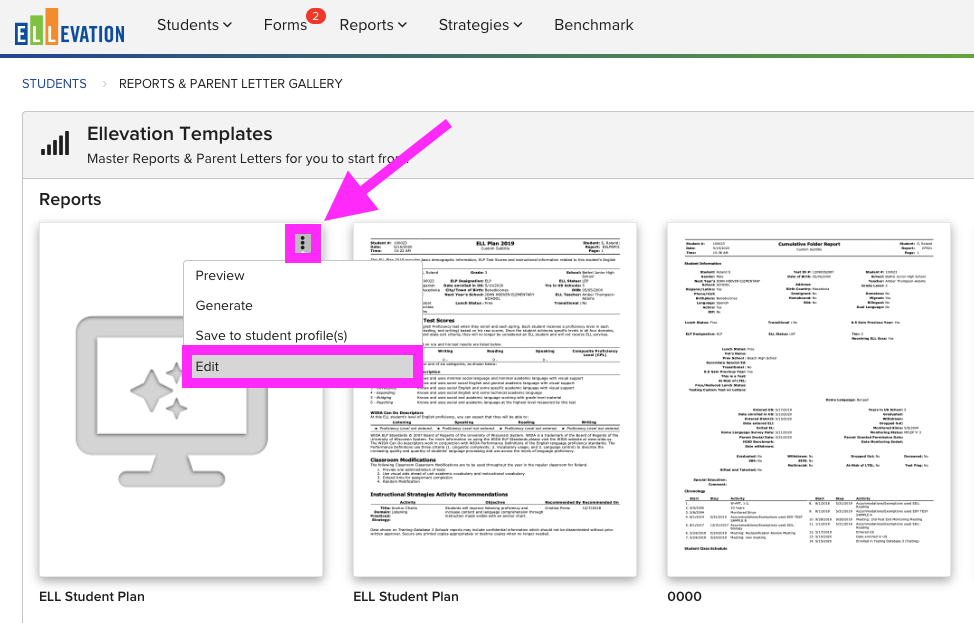Image resolution: width=974 pixels, height=623 pixels.
Task: Open the Students dropdown menu
Action: (x=194, y=25)
